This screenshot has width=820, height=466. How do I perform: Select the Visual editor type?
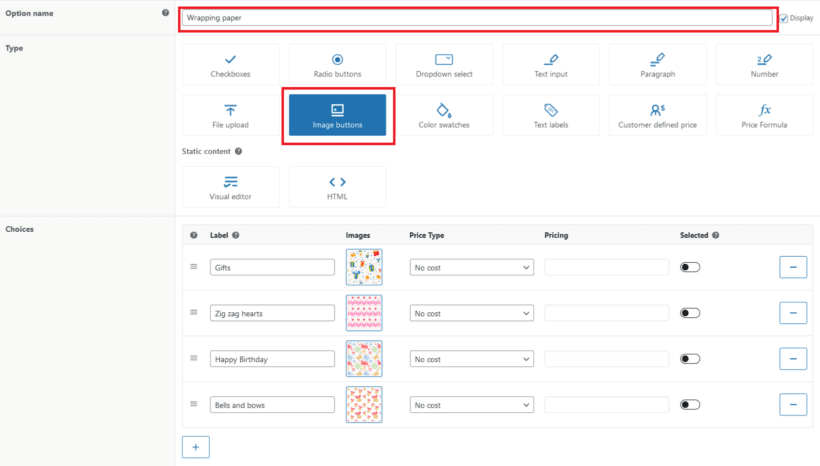(230, 187)
